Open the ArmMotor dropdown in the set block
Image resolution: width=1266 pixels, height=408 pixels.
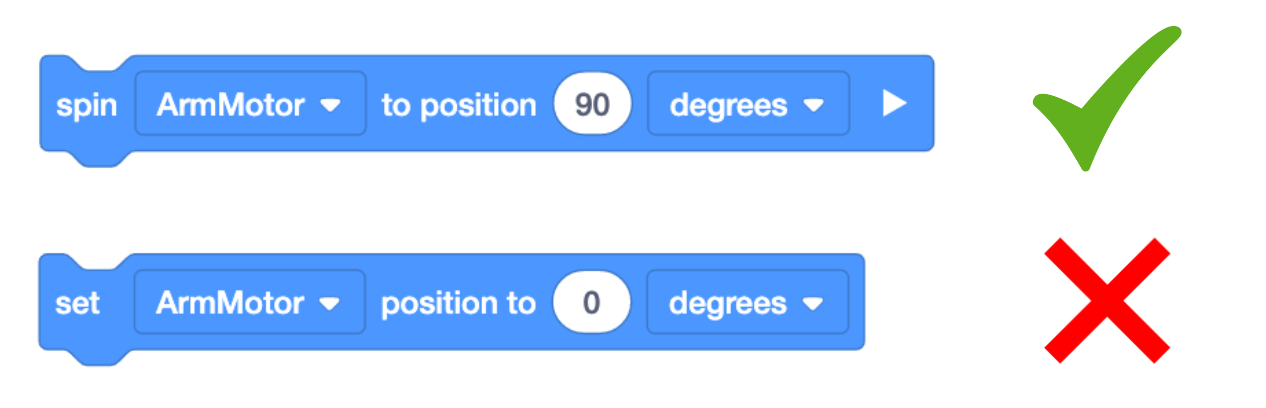(x=250, y=302)
